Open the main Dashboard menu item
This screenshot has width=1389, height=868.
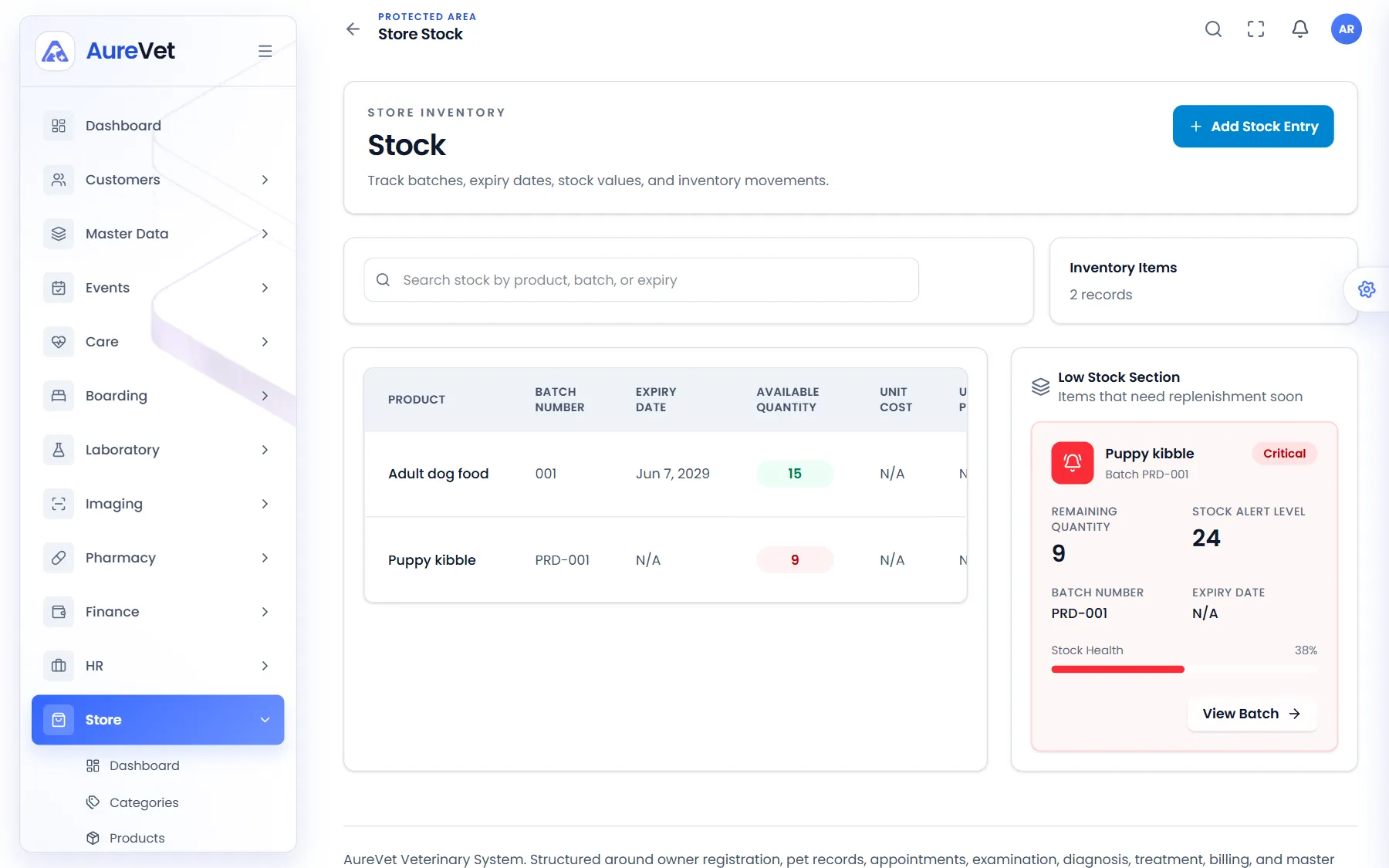[x=157, y=126]
